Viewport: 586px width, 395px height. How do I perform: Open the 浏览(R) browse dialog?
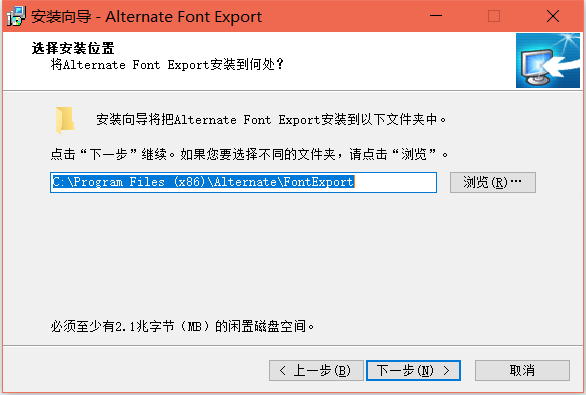493,182
